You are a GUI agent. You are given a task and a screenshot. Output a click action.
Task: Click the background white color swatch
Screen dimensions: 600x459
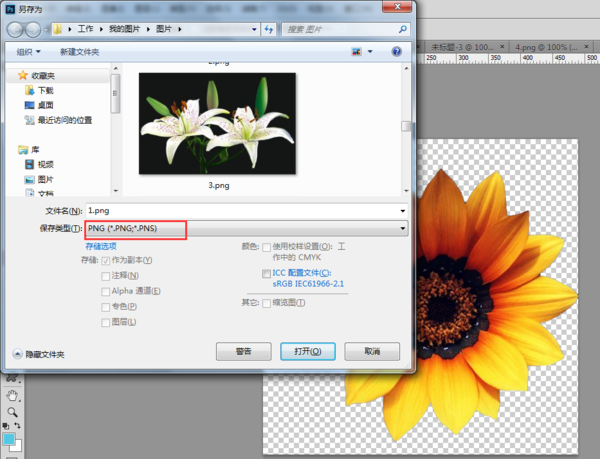[x=17, y=446]
